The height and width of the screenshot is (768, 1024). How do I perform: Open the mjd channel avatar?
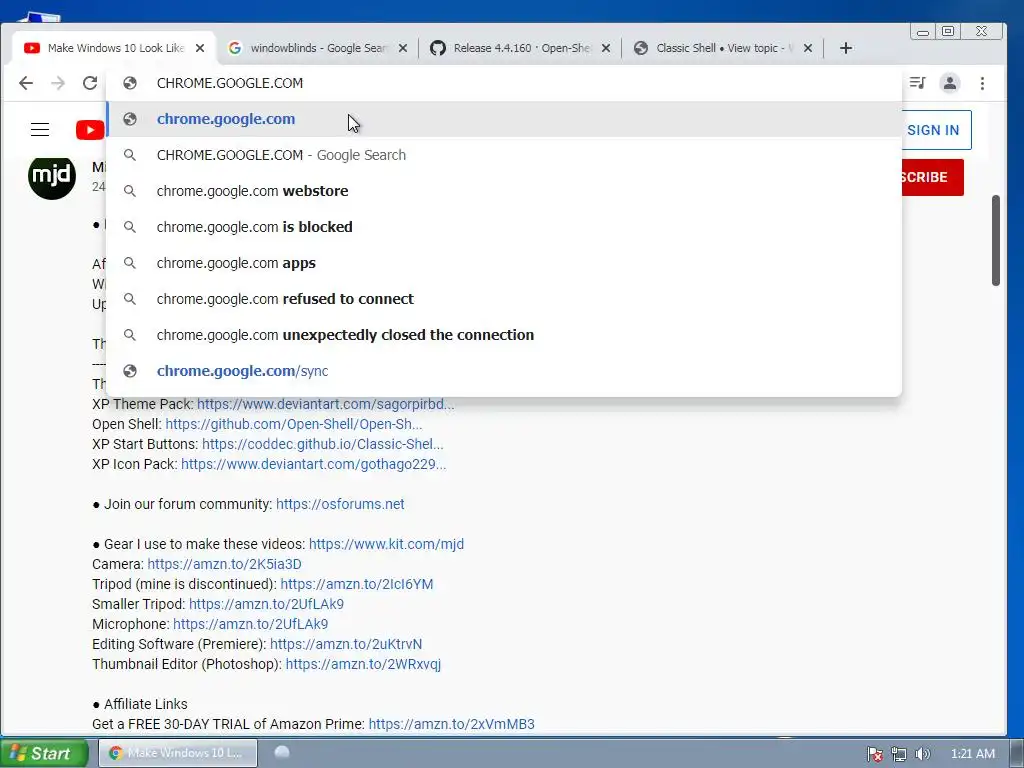tap(52, 176)
